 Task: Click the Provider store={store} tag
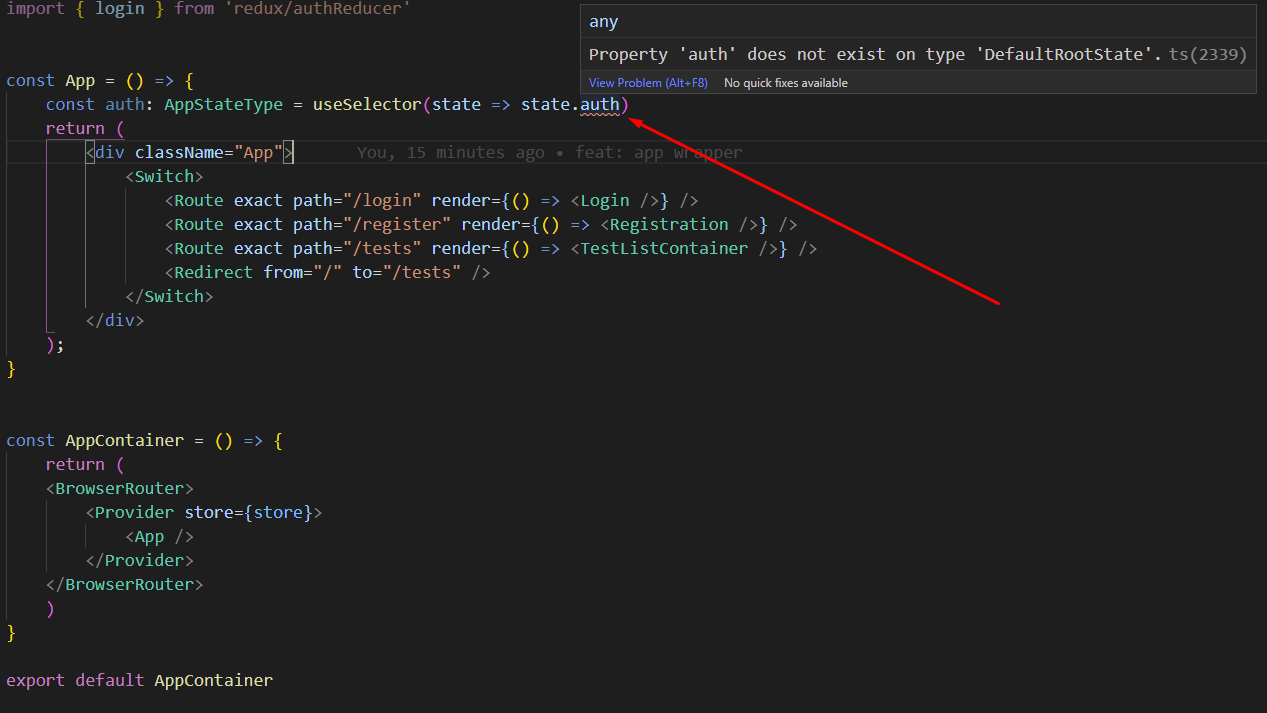tap(204, 513)
